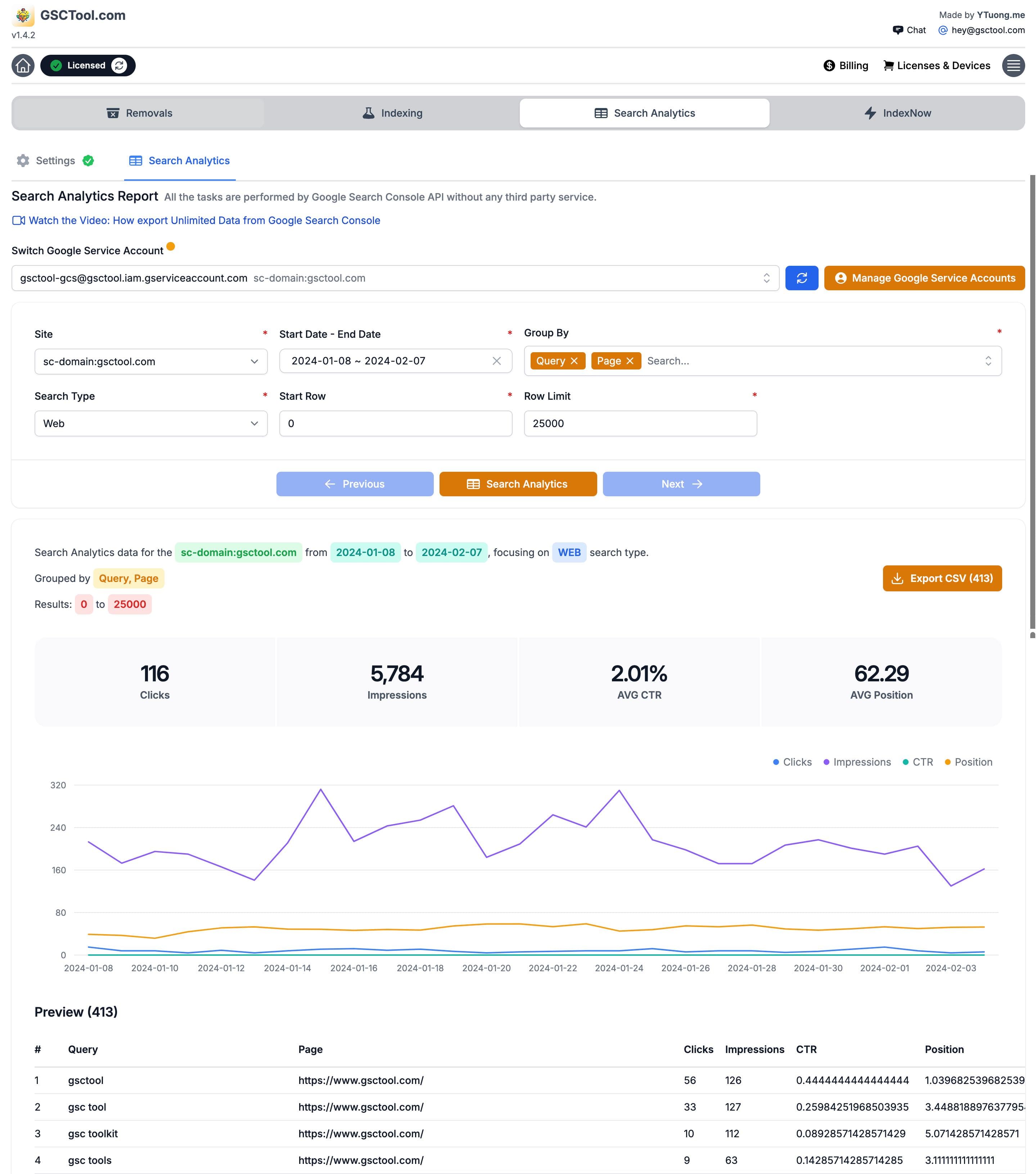Refresh license via Licensed badge sync icon
Viewport: 1036px width, 1174px height.
[x=119, y=66]
